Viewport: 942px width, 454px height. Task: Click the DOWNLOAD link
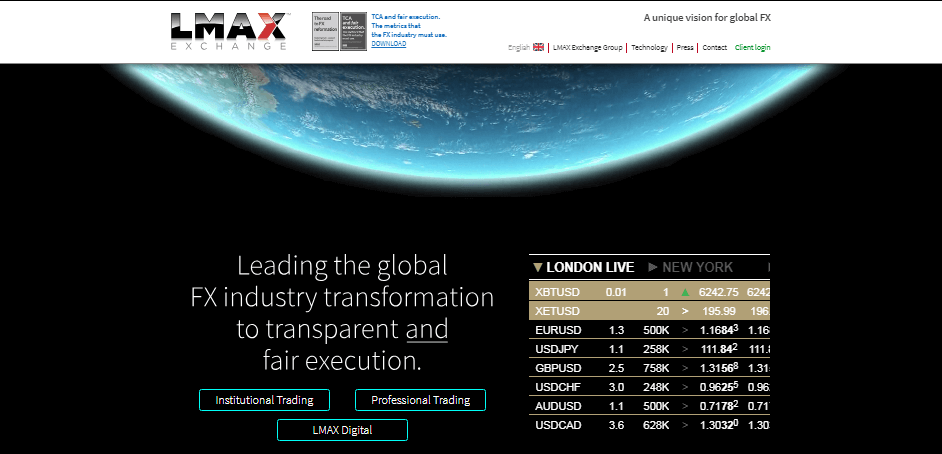(x=389, y=44)
